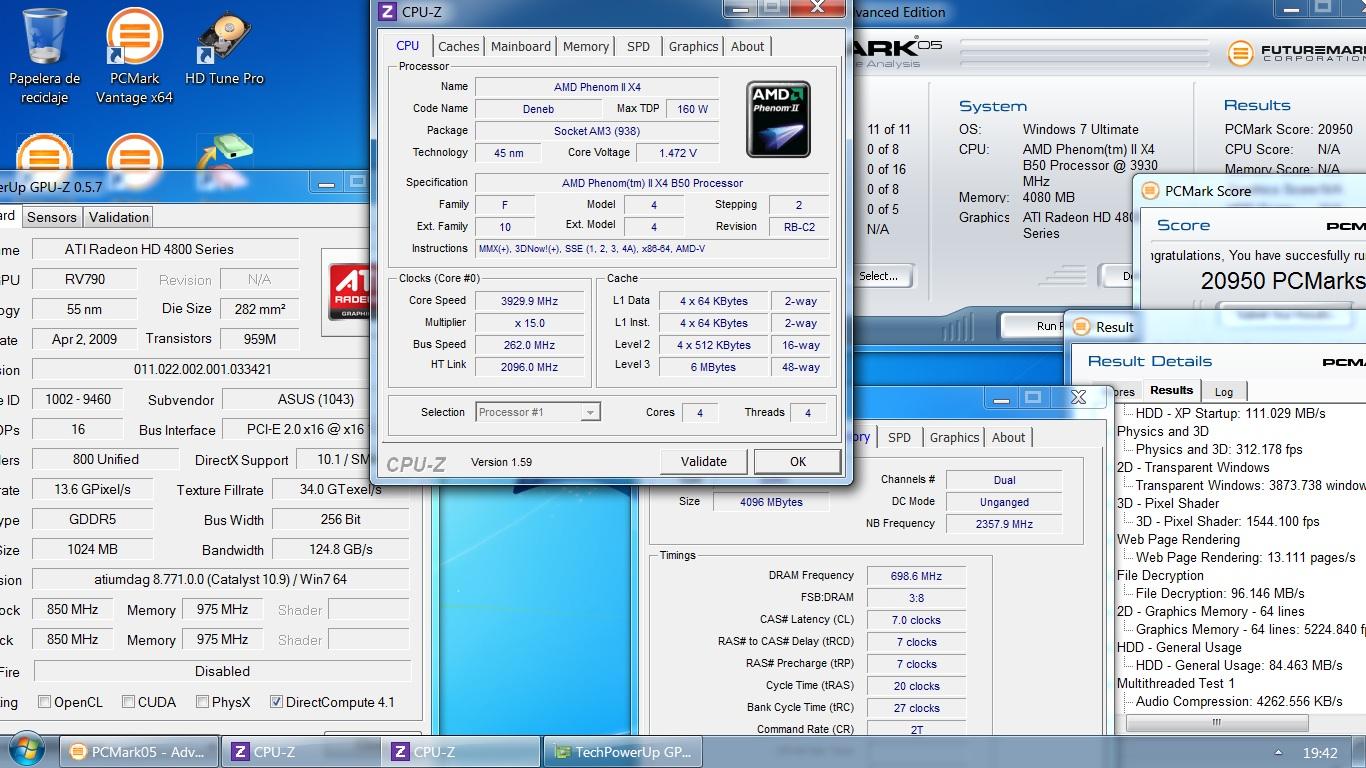This screenshot has width=1366, height=768.
Task: Click the Specification field AMD Phenom II X4 B50
Action: click(x=652, y=183)
